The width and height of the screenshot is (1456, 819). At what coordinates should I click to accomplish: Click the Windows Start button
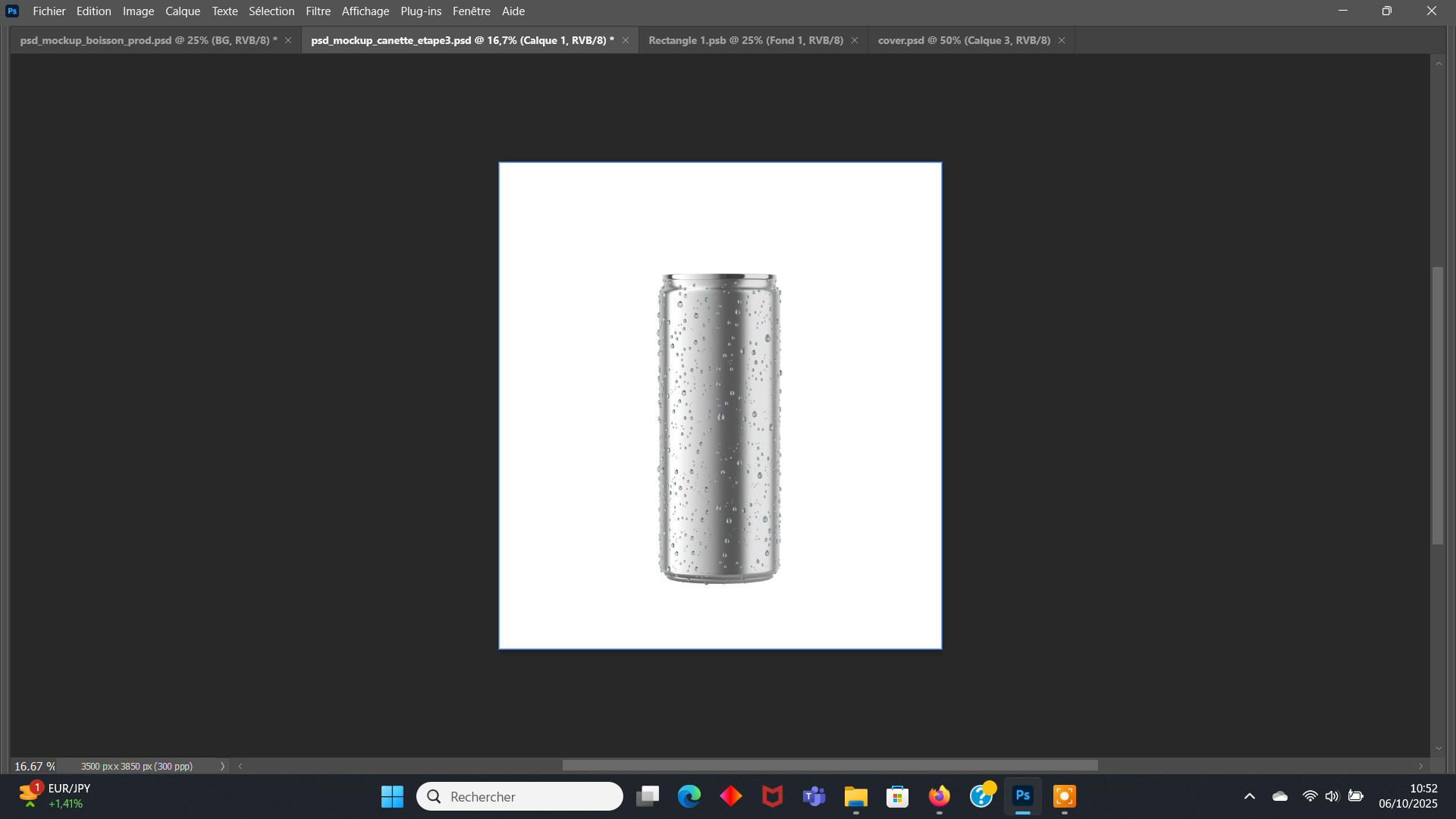click(392, 796)
